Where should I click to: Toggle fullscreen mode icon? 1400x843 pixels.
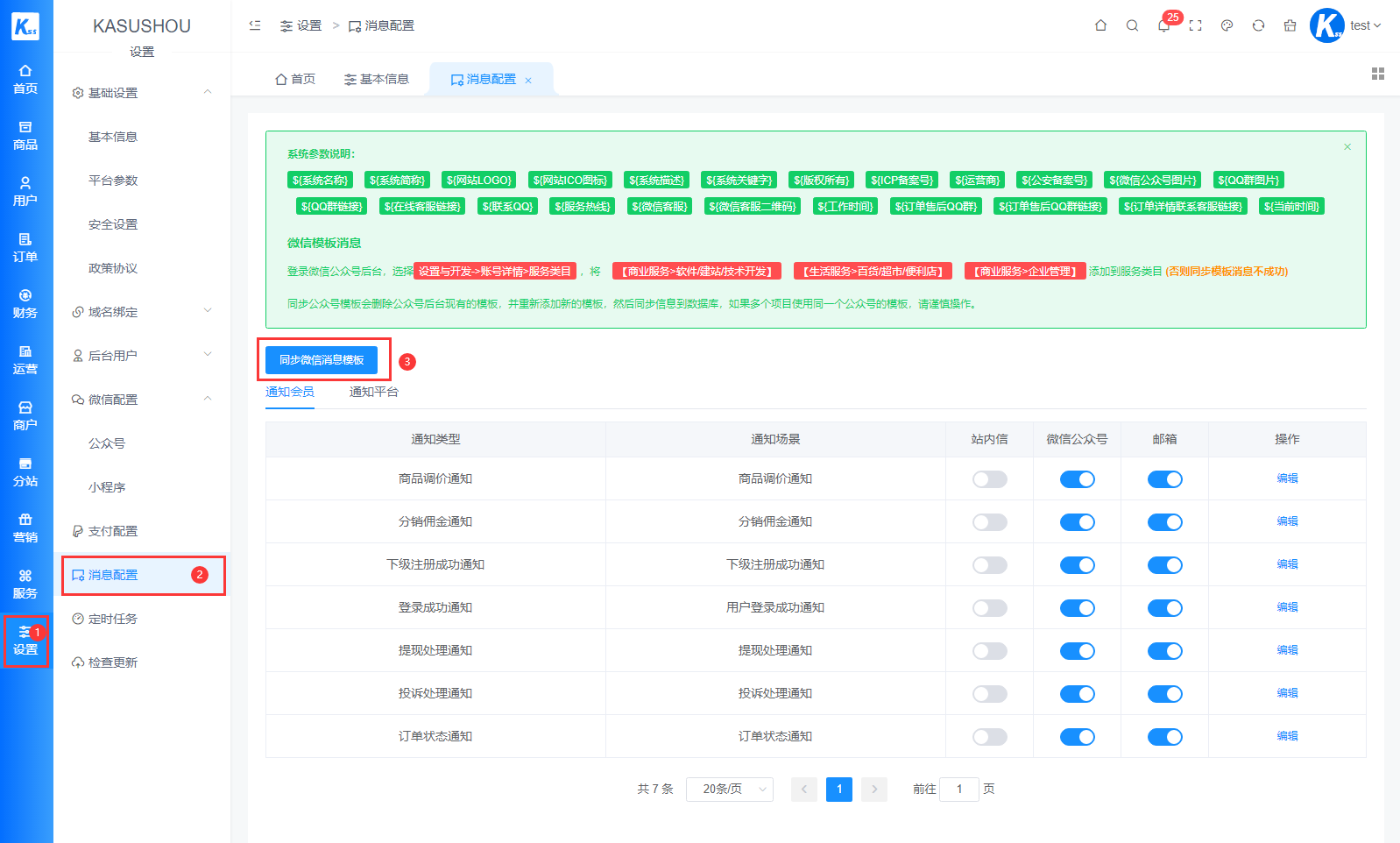(1195, 25)
